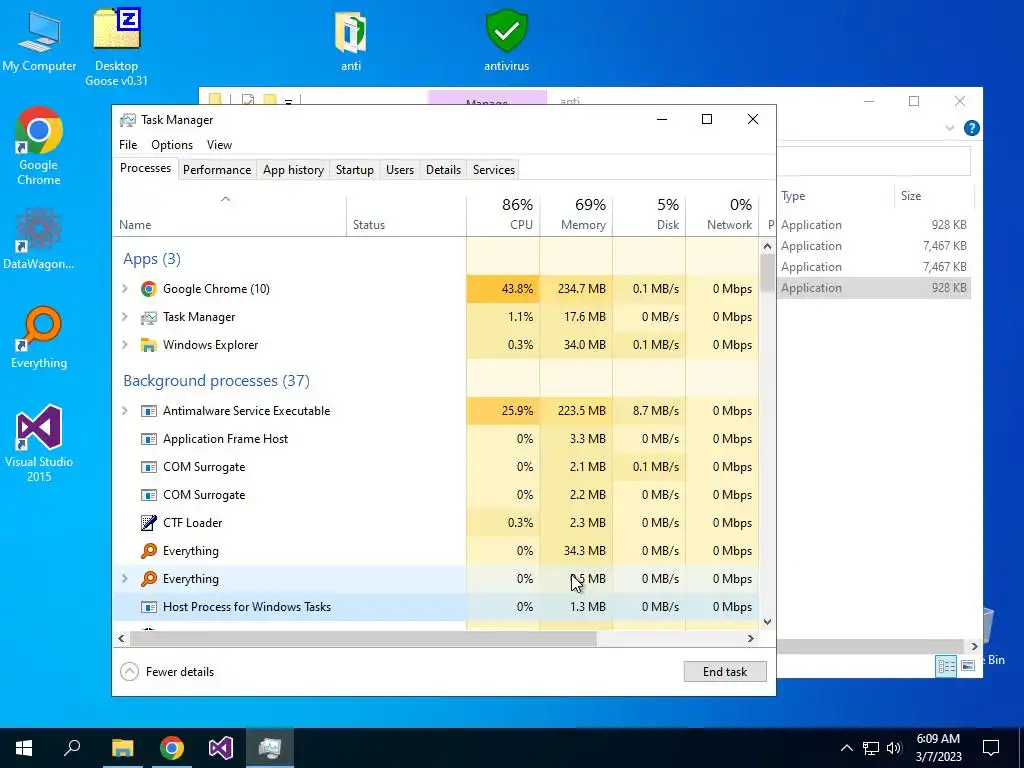
Task: Click the Task Manager title bar icon
Action: (x=127, y=120)
